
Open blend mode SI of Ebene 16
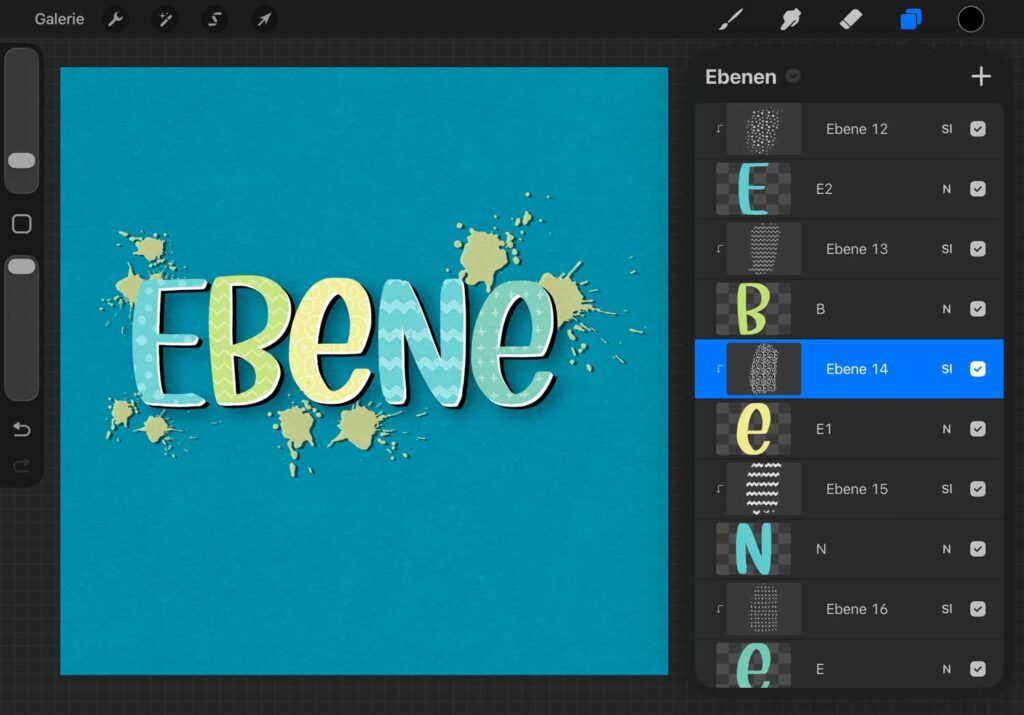click(947, 610)
